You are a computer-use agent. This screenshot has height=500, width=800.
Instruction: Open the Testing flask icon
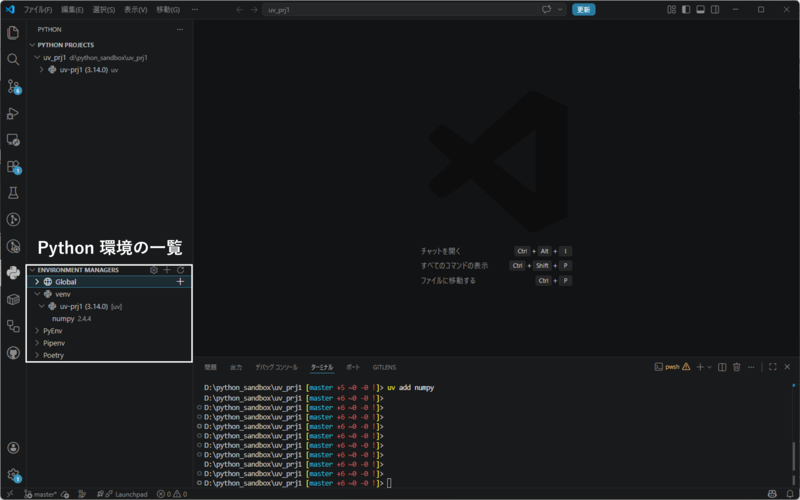tap(13, 193)
